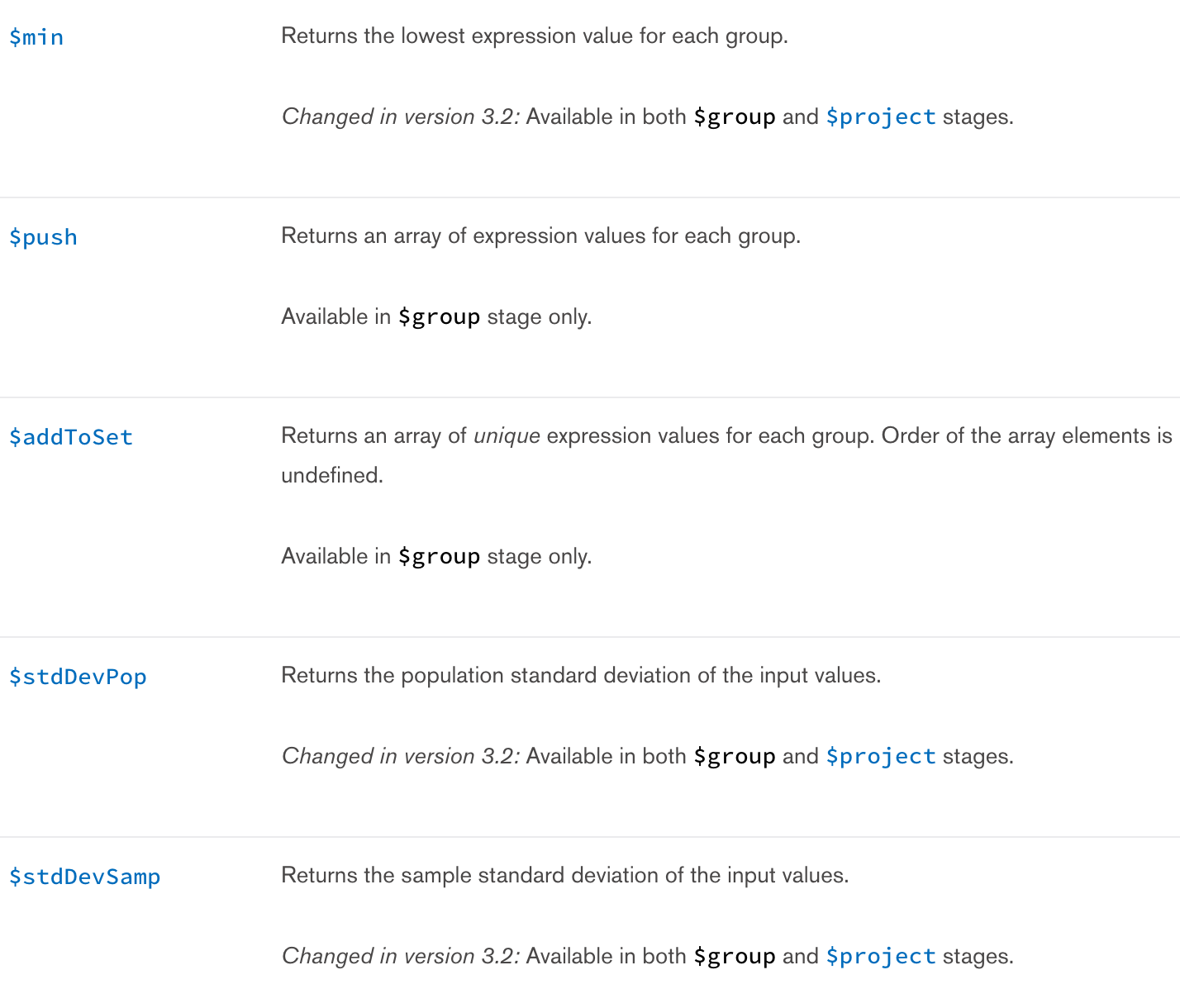1180x1008 pixels.
Task: Click the "Returns the population standard deviation" description
Action: (x=581, y=676)
